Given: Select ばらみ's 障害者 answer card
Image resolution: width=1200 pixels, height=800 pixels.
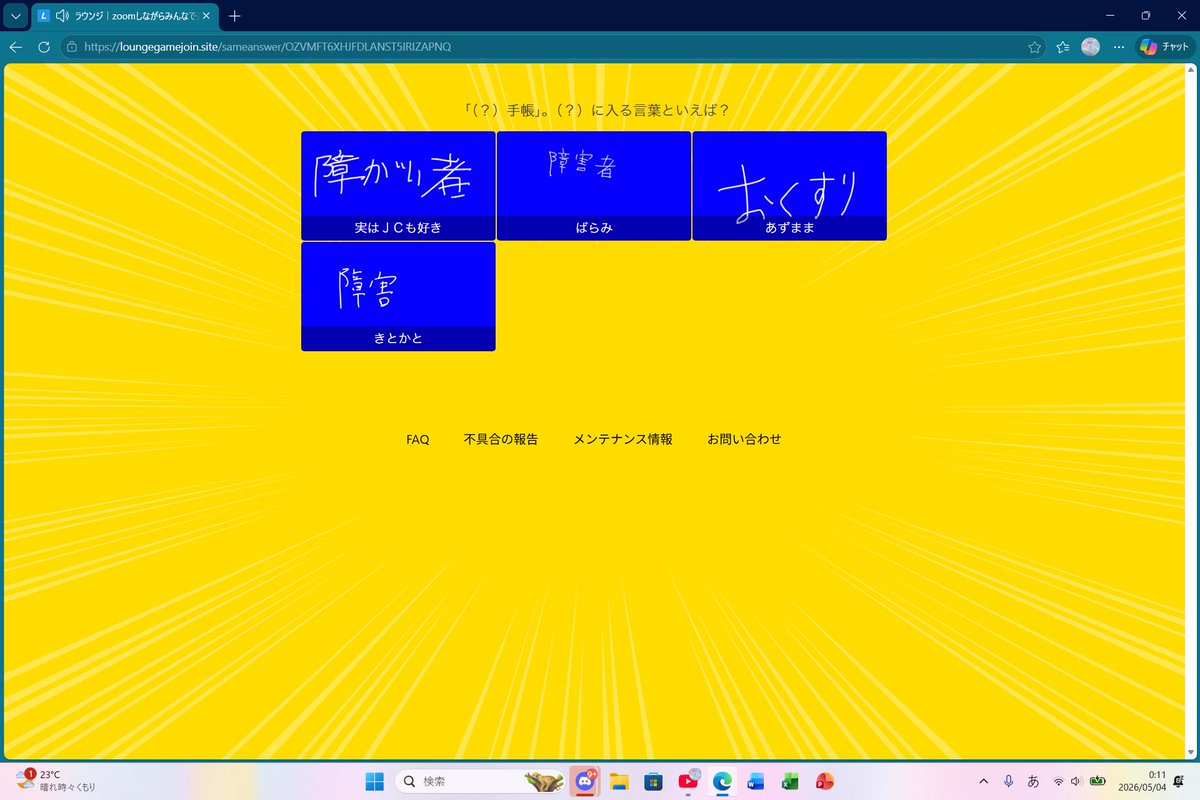Looking at the screenshot, I should point(594,186).
